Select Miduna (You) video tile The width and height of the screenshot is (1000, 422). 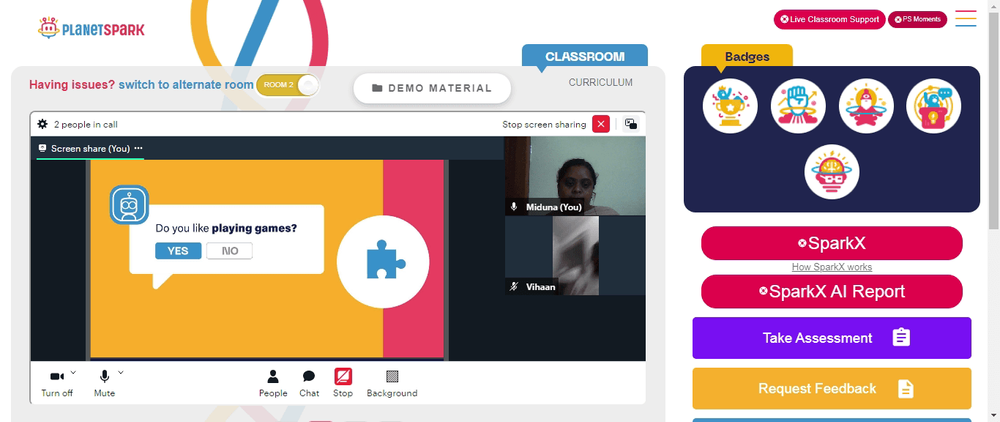(575, 176)
